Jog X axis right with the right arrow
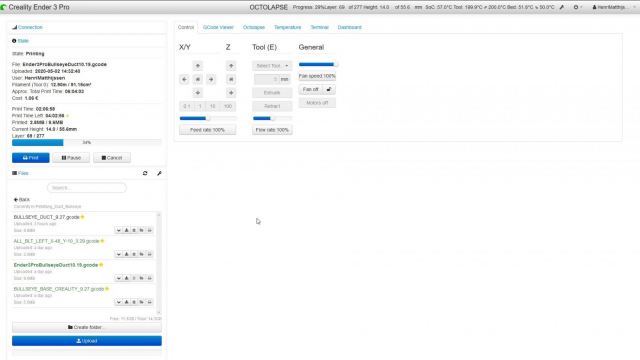 (x=211, y=79)
